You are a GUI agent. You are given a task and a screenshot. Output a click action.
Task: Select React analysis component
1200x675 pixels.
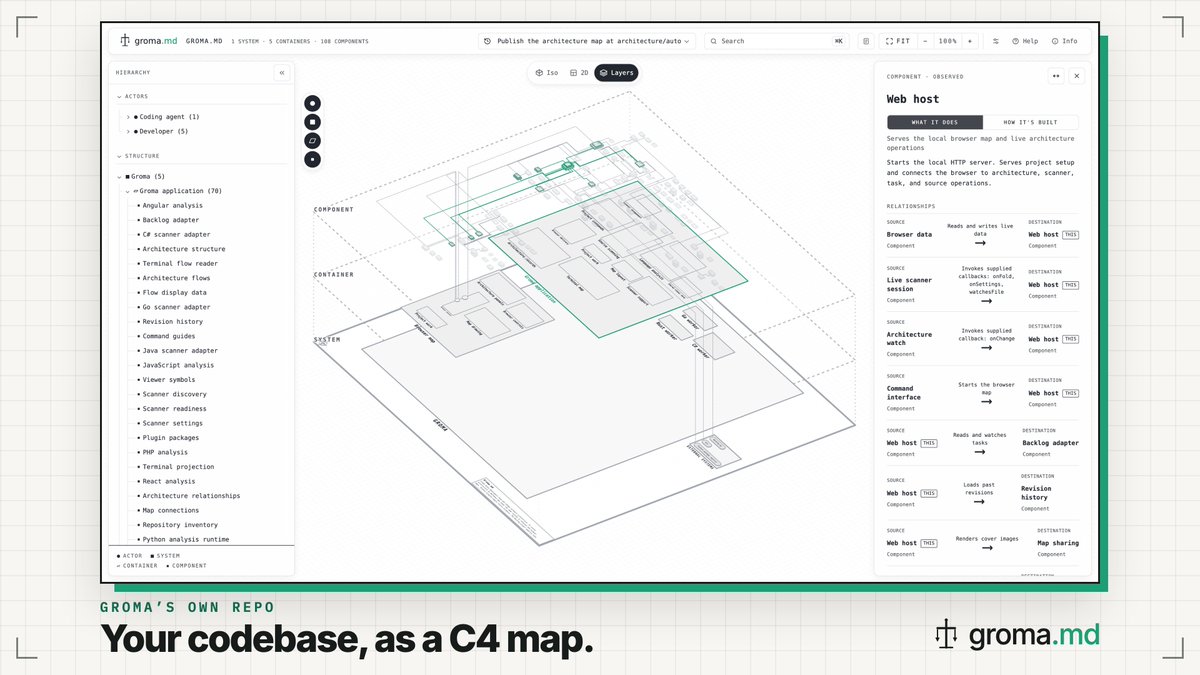click(x=168, y=481)
